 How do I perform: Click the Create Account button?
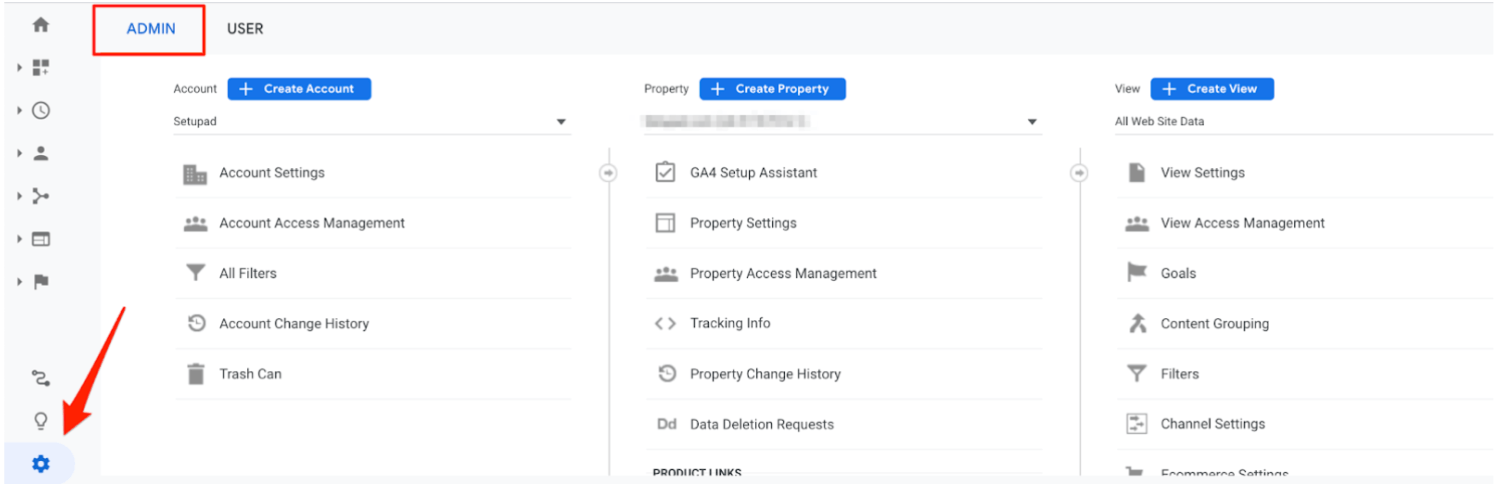click(299, 89)
